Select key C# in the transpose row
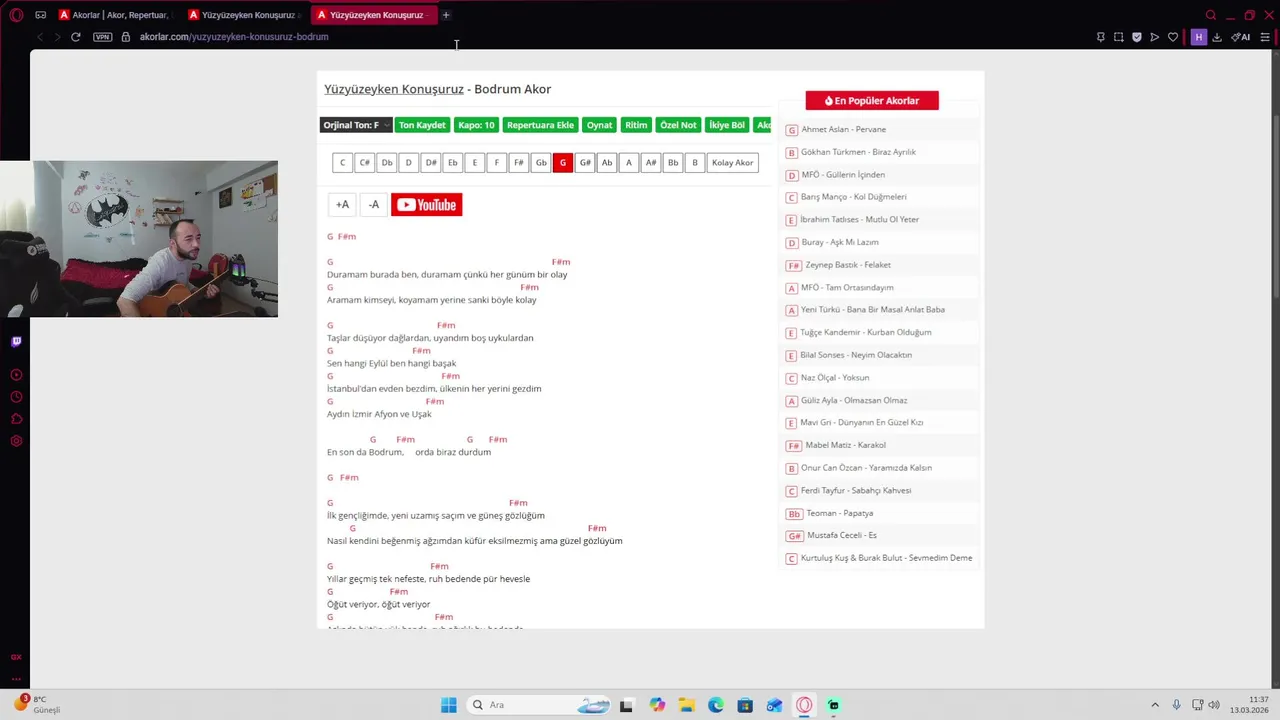This screenshot has height=720, width=1280. click(x=364, y=163)
